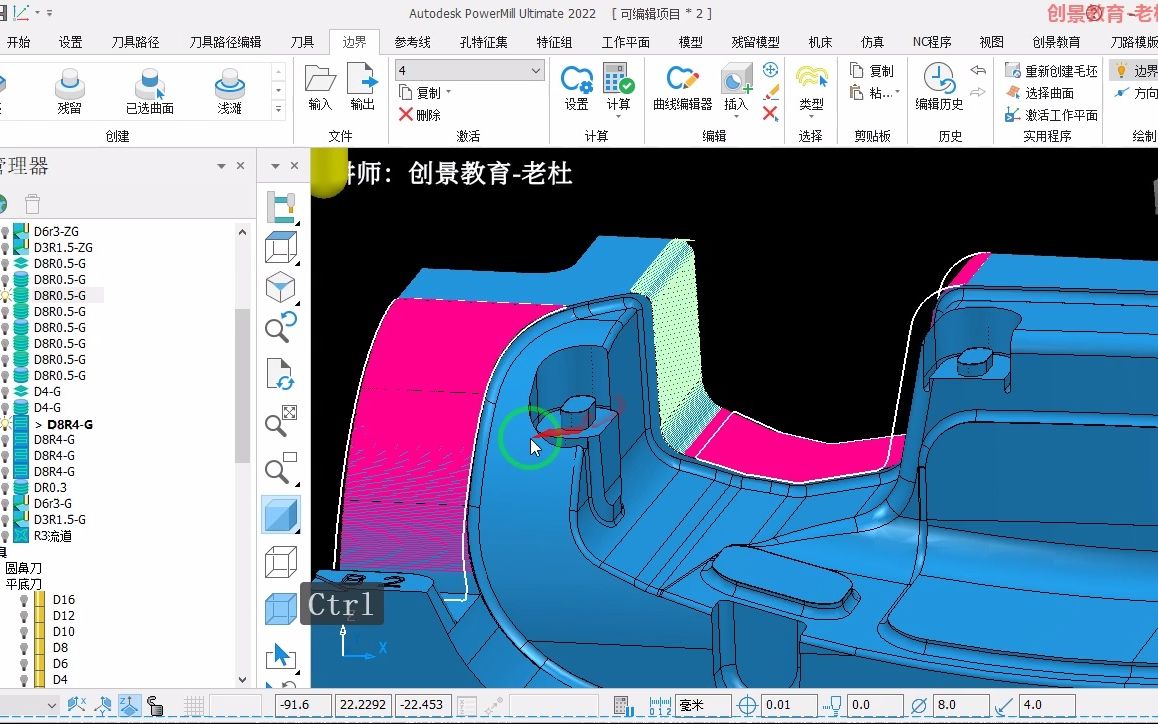This screenshot has height=724, width=1158.
Task: Click the red X icon in Edit group
Action: click(770, 114)
